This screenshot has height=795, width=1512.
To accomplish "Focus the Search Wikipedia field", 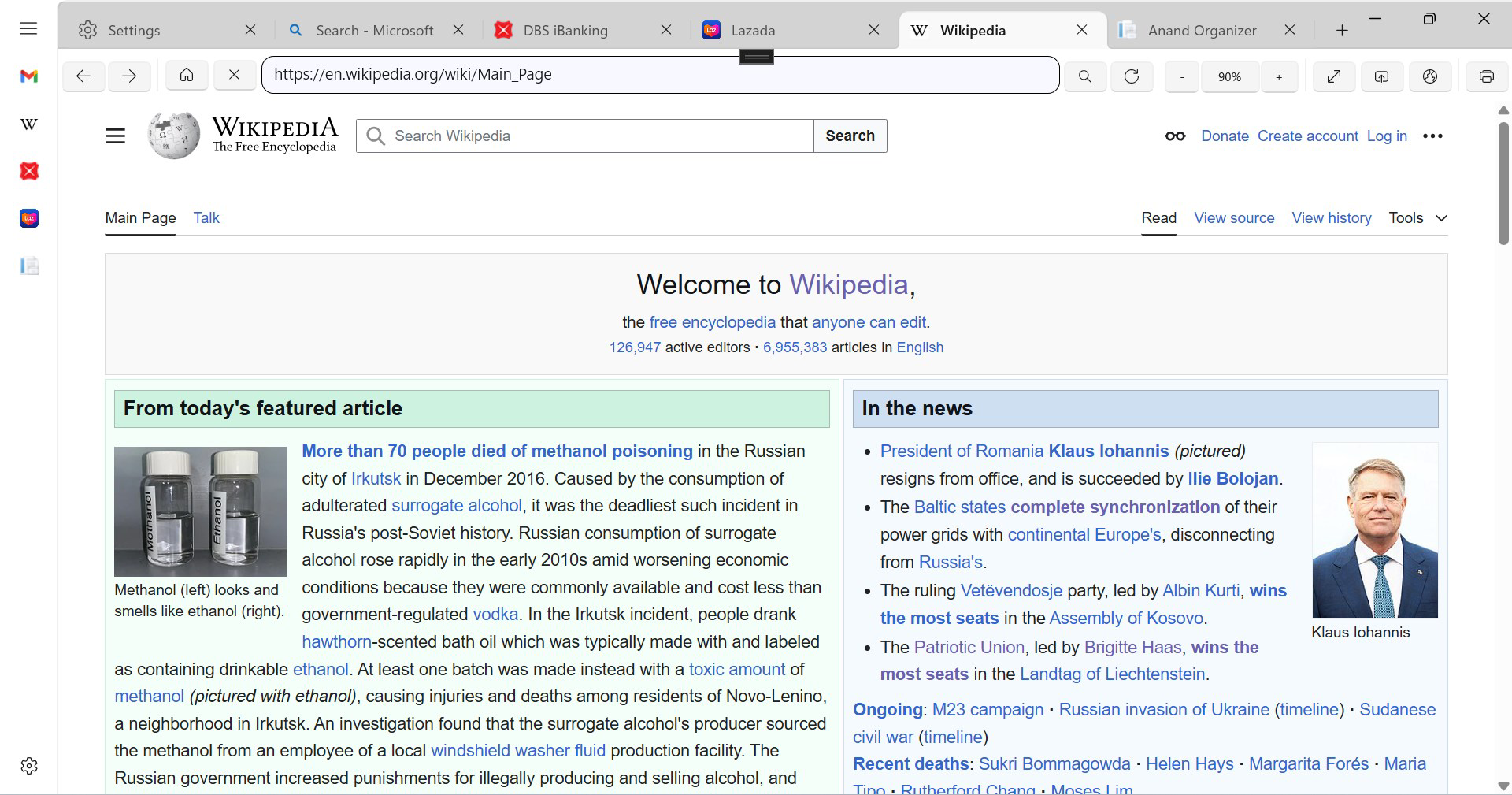I will (x=585, y=136).
